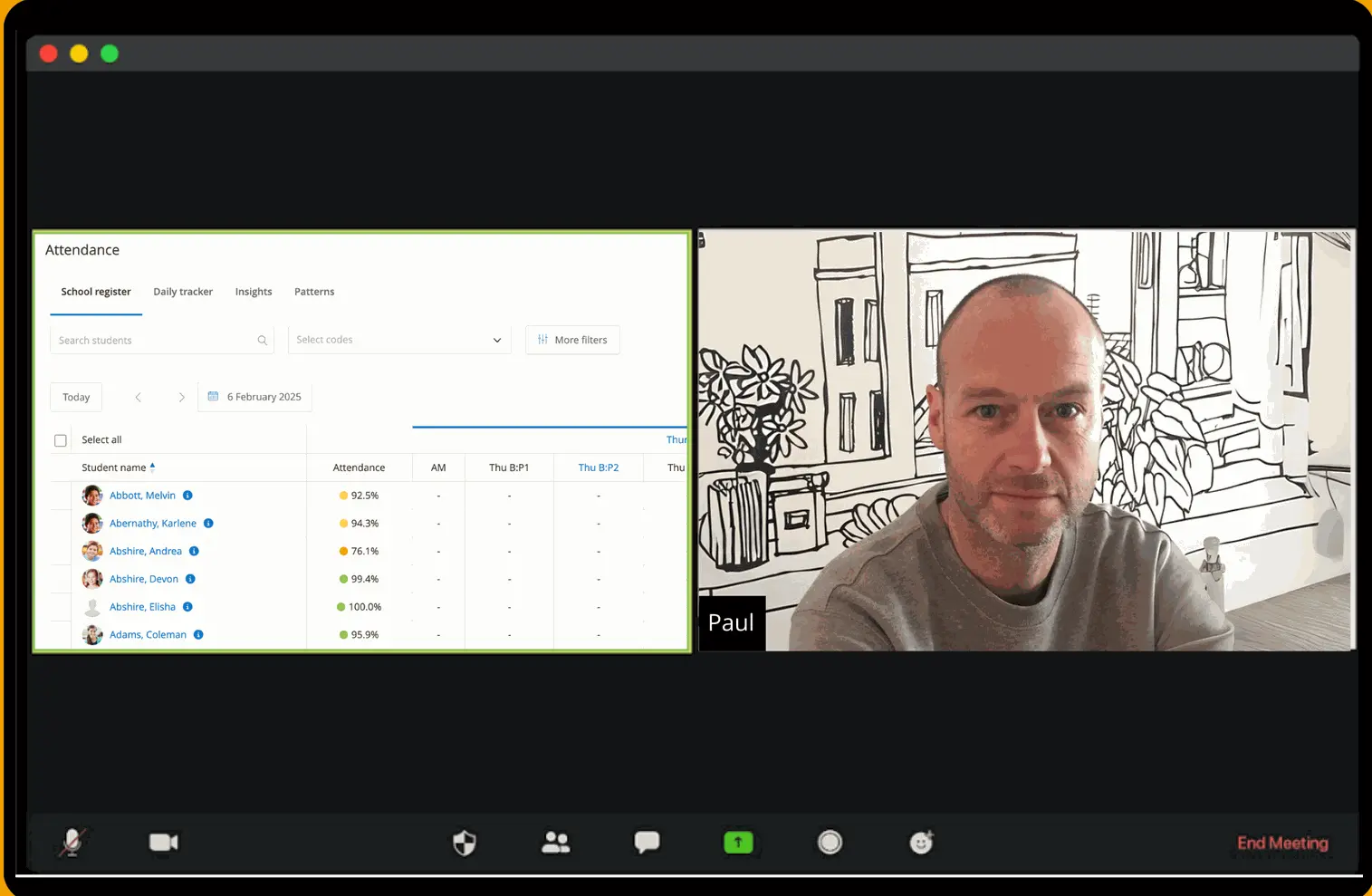Click End Meeting
1372x896 pixels.
tap(1282, 843)
